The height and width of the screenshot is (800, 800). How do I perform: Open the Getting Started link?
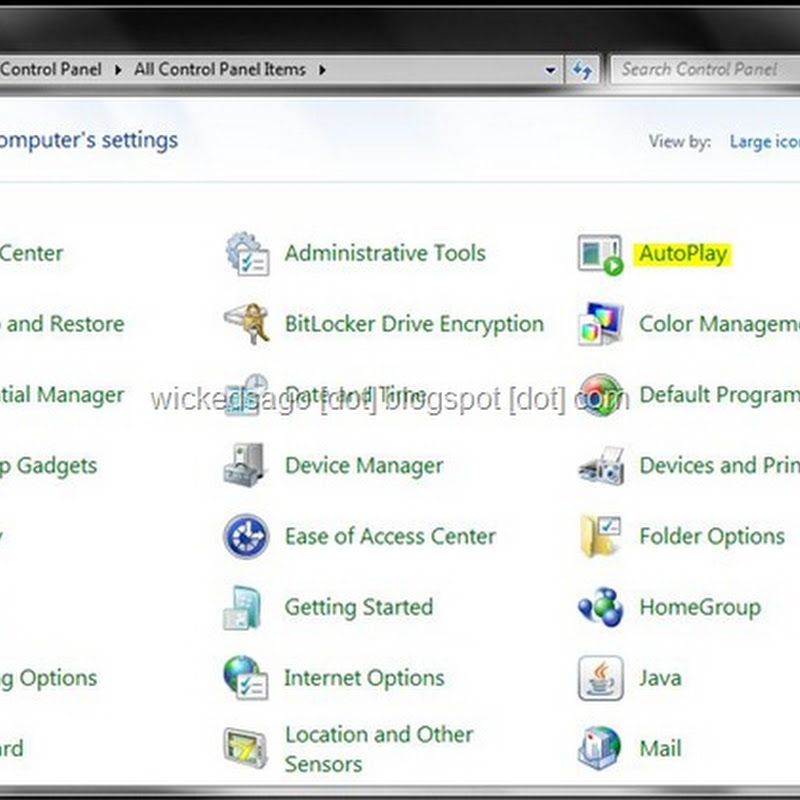point(359,608)
